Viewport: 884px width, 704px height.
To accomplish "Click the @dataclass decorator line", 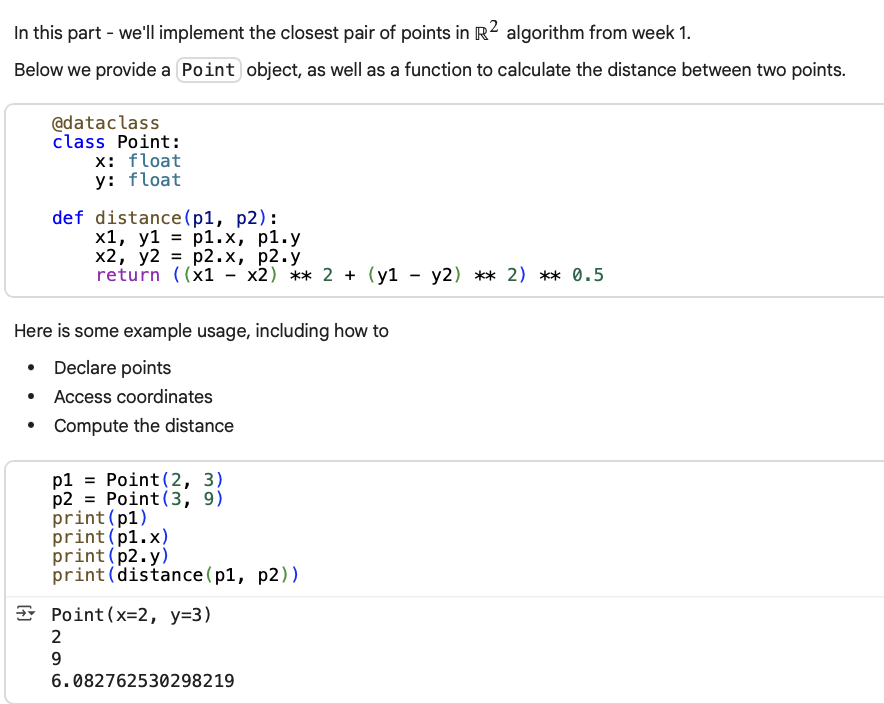I will click(x=105, y=123).
